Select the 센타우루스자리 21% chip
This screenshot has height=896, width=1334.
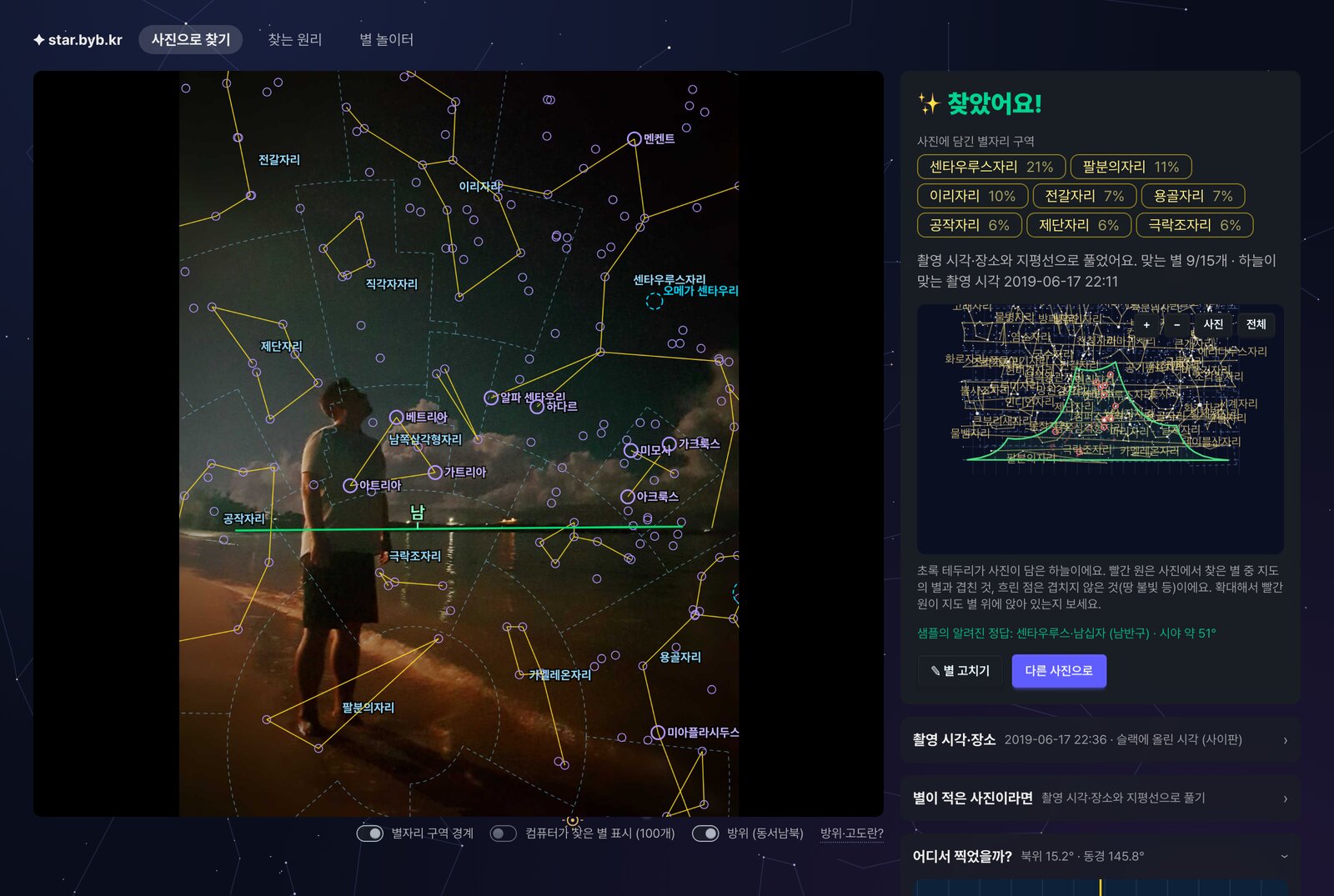(x=991, y=167)
